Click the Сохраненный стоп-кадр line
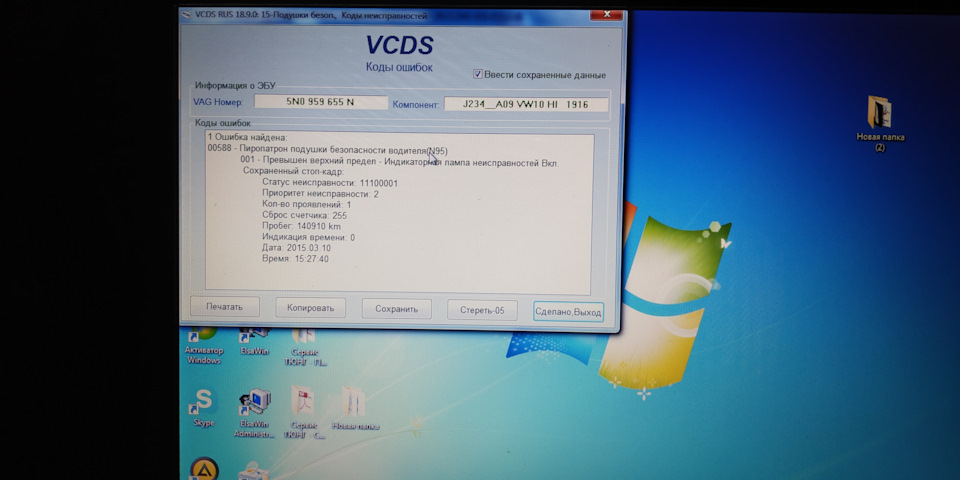960x480 pixels. tap(294, 171)
